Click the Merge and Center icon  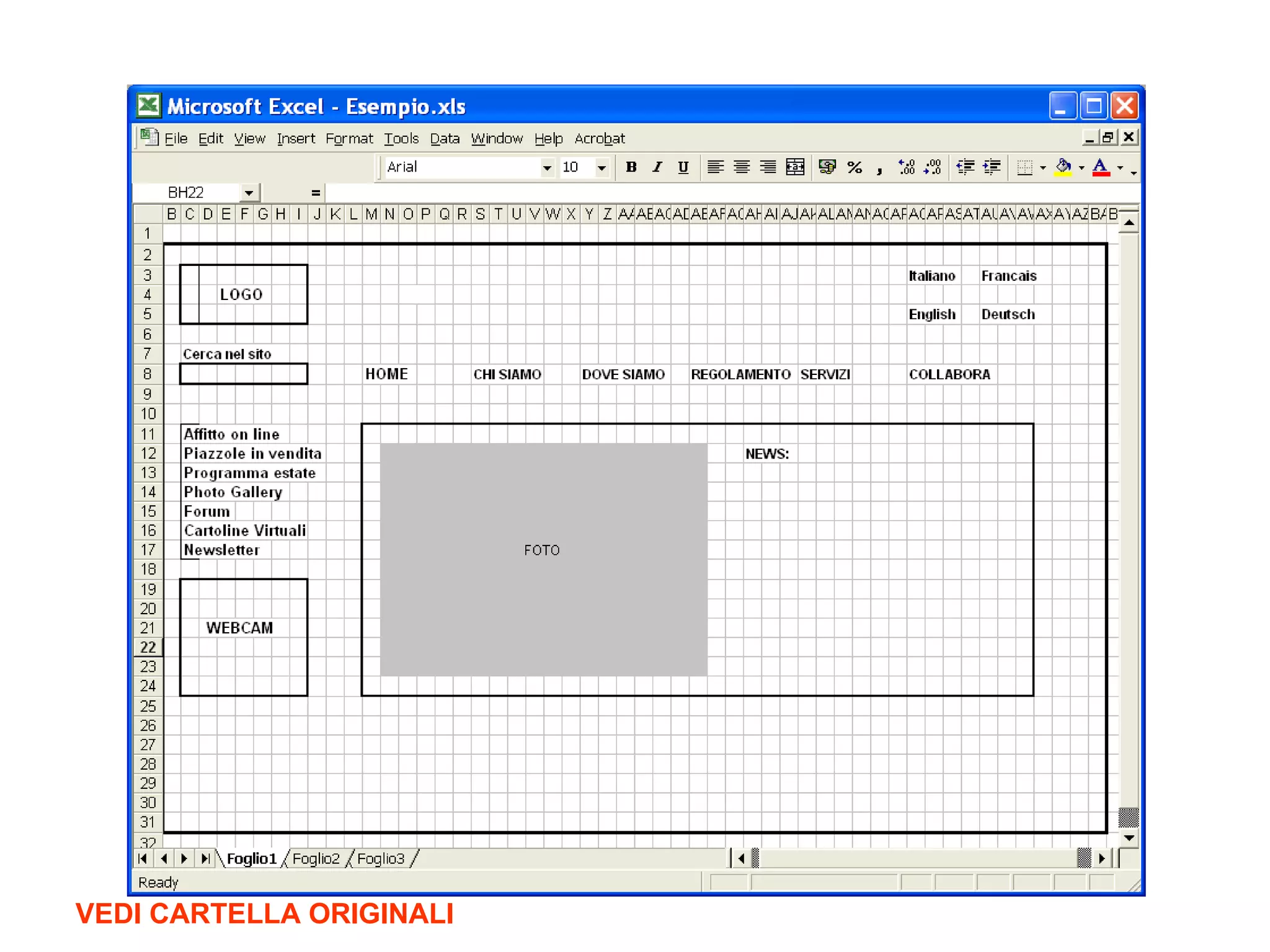pyautogui.click(x=794, y=167)
